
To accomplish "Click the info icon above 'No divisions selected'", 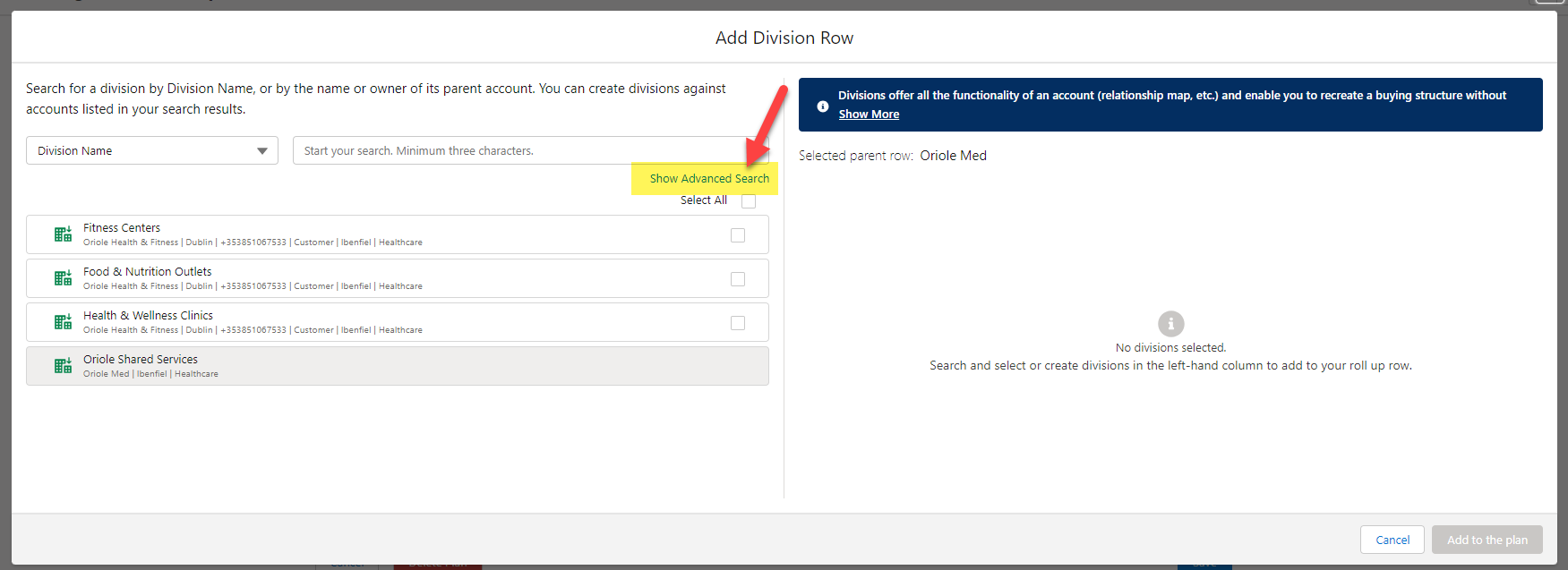I will 1170,323.
